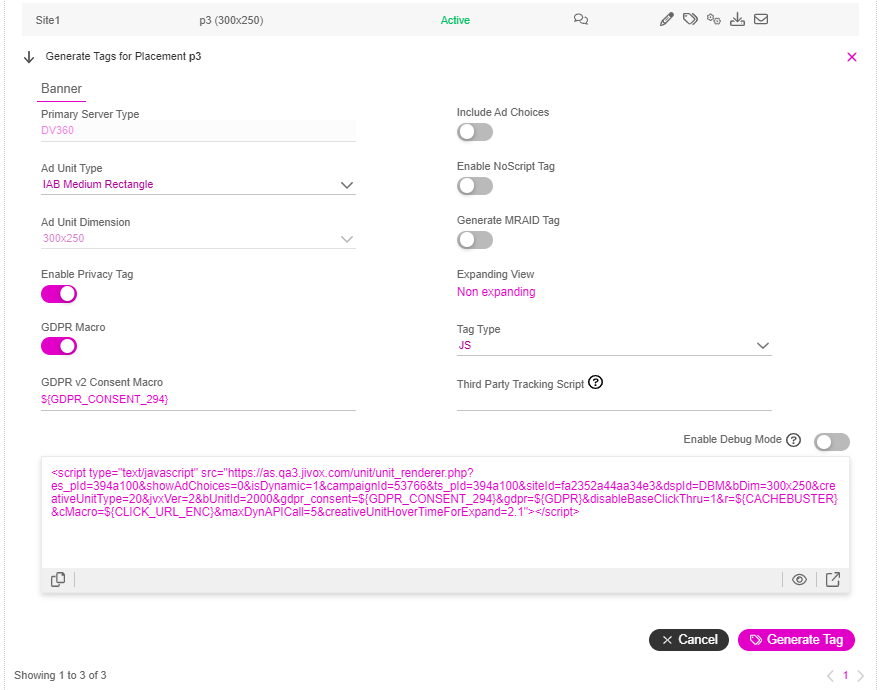Screen dimensions: 881x690
Task: Select the Site1 cell in the row
Action: pyautogui.click(x=48, y=20)
